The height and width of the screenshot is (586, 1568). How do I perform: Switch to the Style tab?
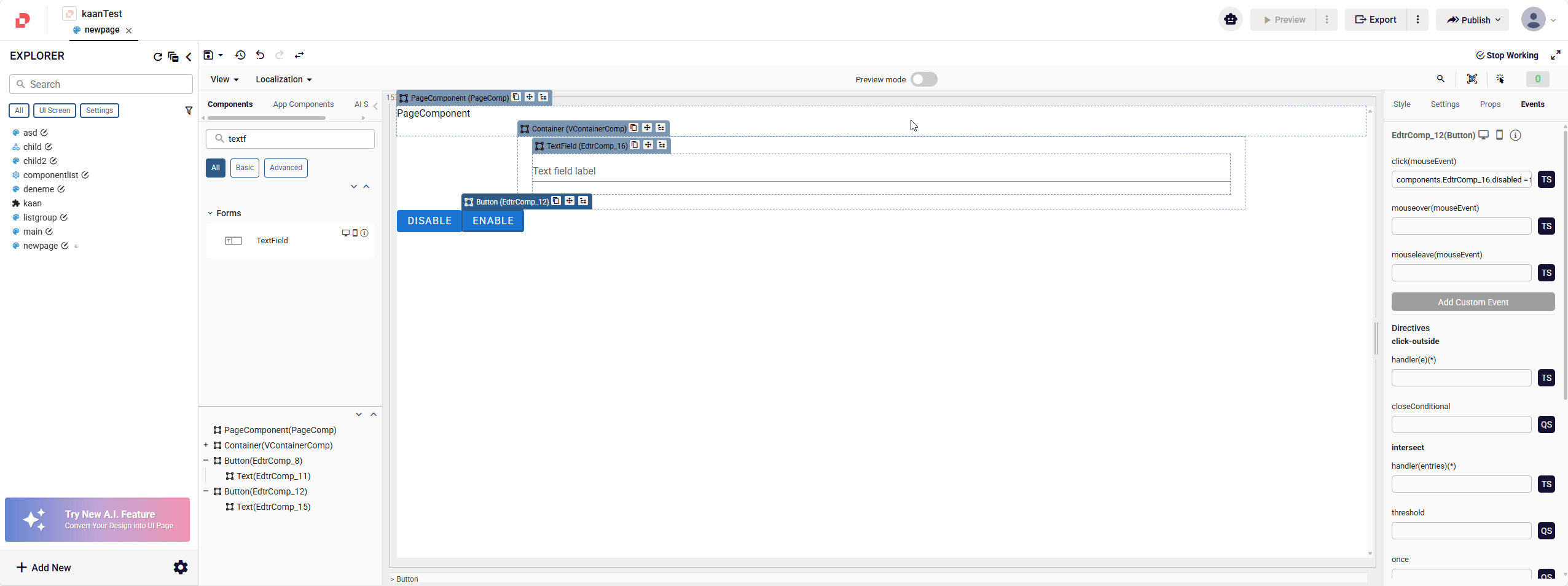click(1401, 104)
